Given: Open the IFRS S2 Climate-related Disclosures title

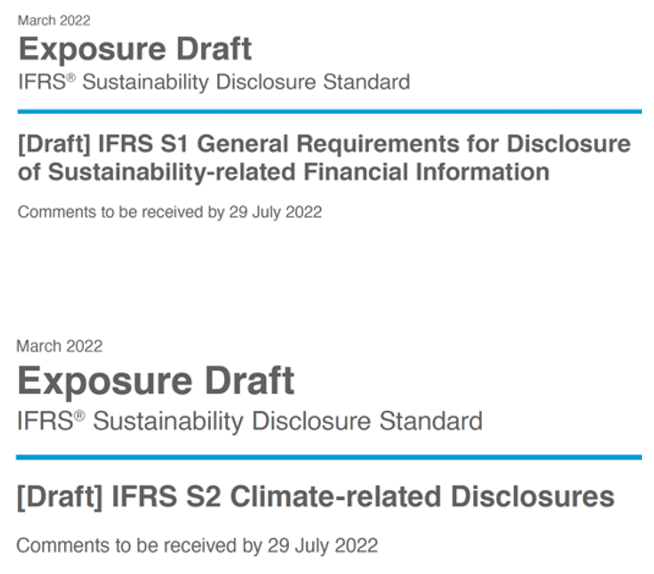Looking at the screenshot, I should tap(314, 496).
